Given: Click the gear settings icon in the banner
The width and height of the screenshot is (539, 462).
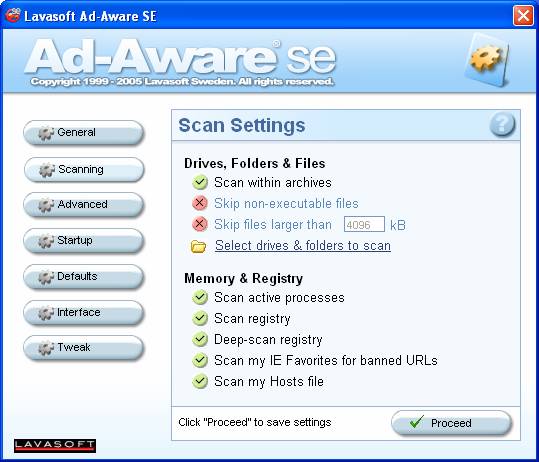Looking at the screenshot, I should (x=487, y=59).
